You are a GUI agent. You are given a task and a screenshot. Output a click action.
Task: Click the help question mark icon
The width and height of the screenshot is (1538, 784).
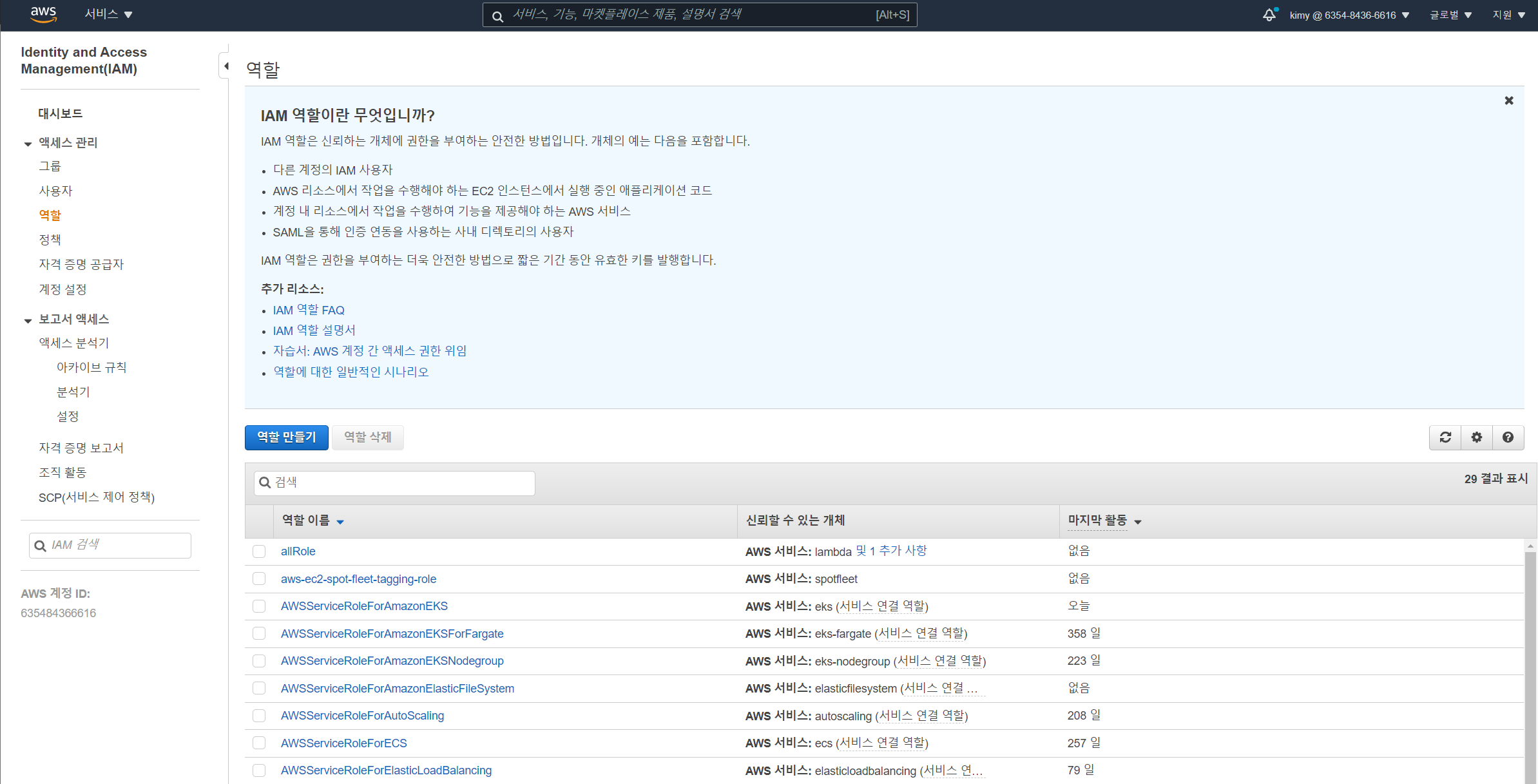pos(1508,437)
